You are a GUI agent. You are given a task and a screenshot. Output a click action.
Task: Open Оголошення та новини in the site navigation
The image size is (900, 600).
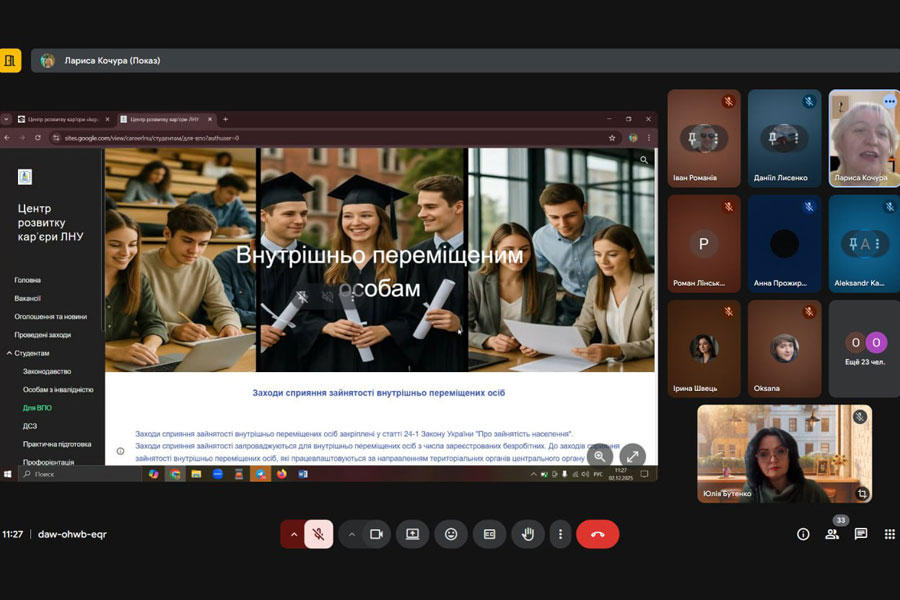(51, 316)
